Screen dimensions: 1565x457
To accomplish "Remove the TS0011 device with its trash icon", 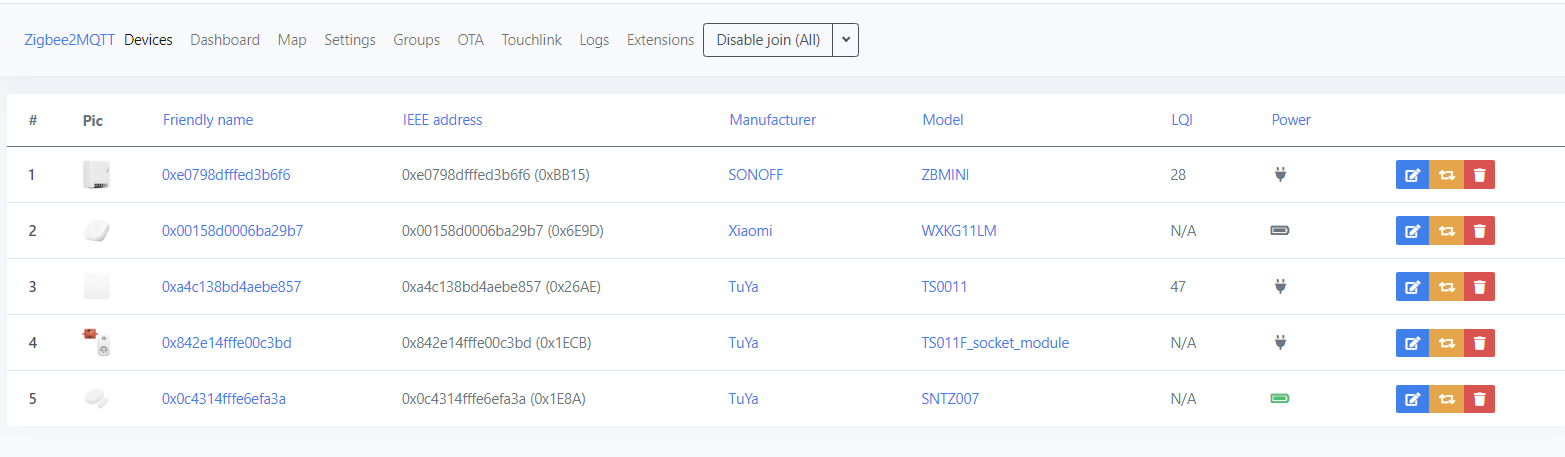I will 1479,287.
